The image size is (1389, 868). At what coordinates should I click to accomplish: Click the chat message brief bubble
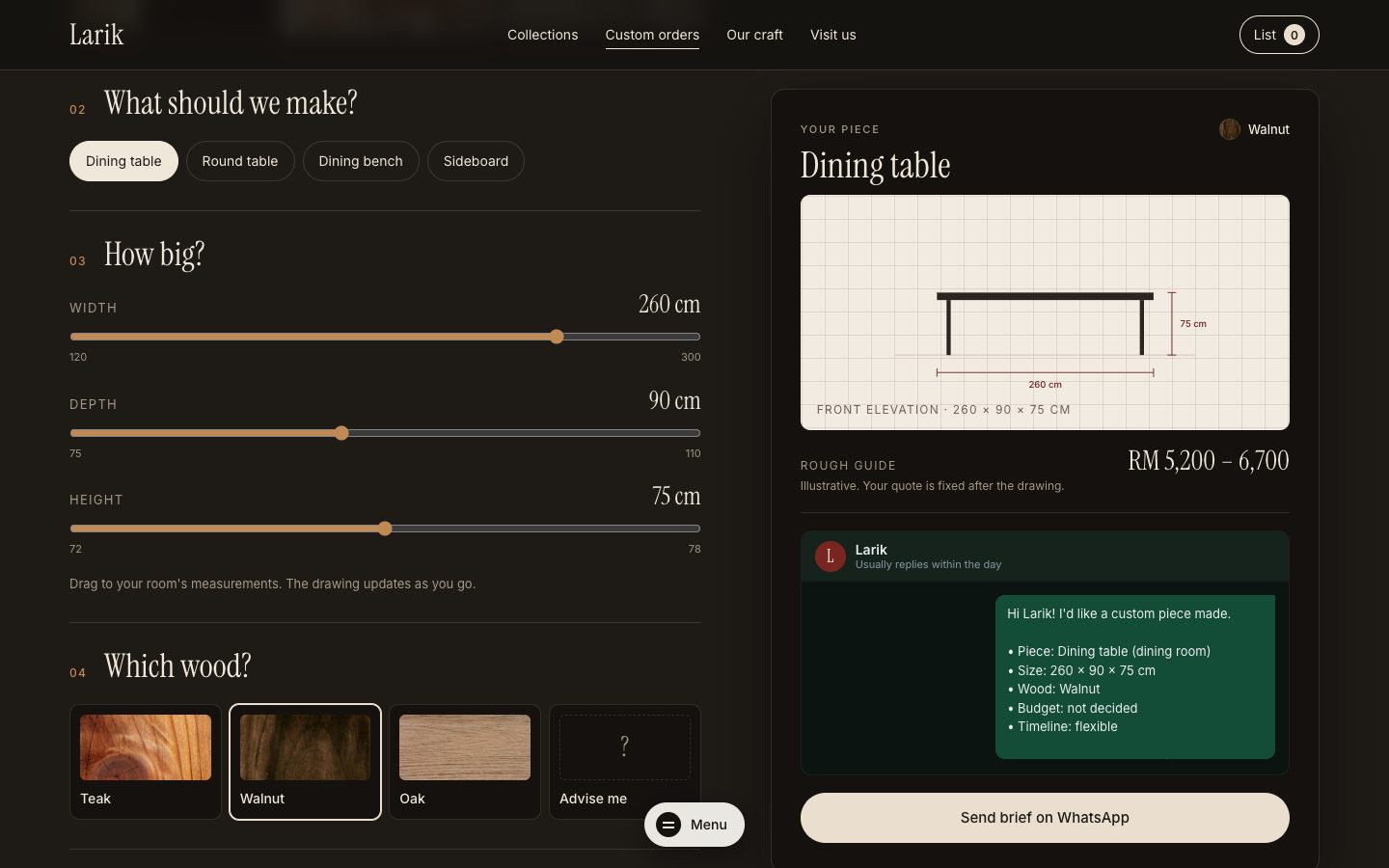pyautogui.click(x=1135, y=677)
